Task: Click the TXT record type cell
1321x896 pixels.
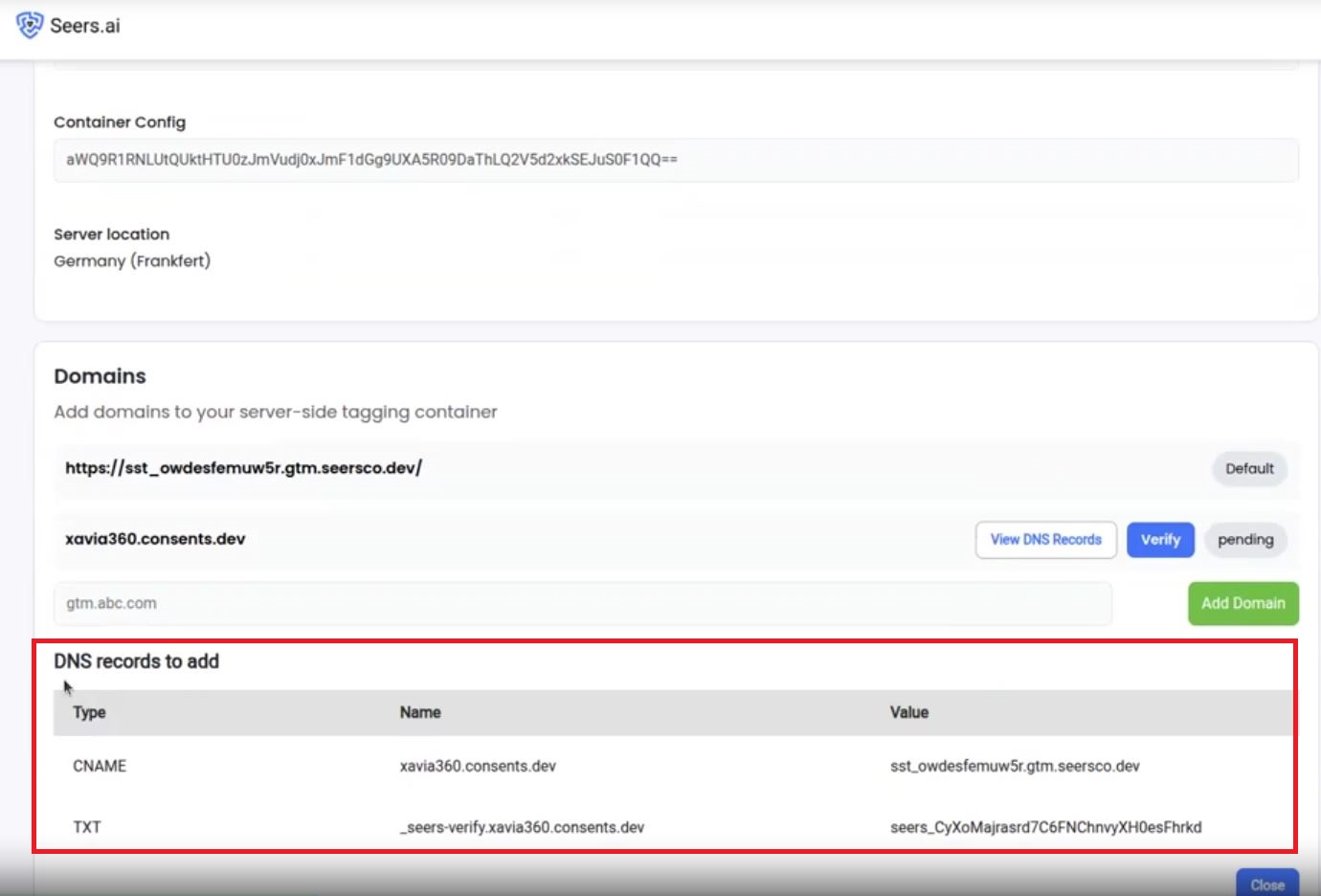Action: pos(87,827)
